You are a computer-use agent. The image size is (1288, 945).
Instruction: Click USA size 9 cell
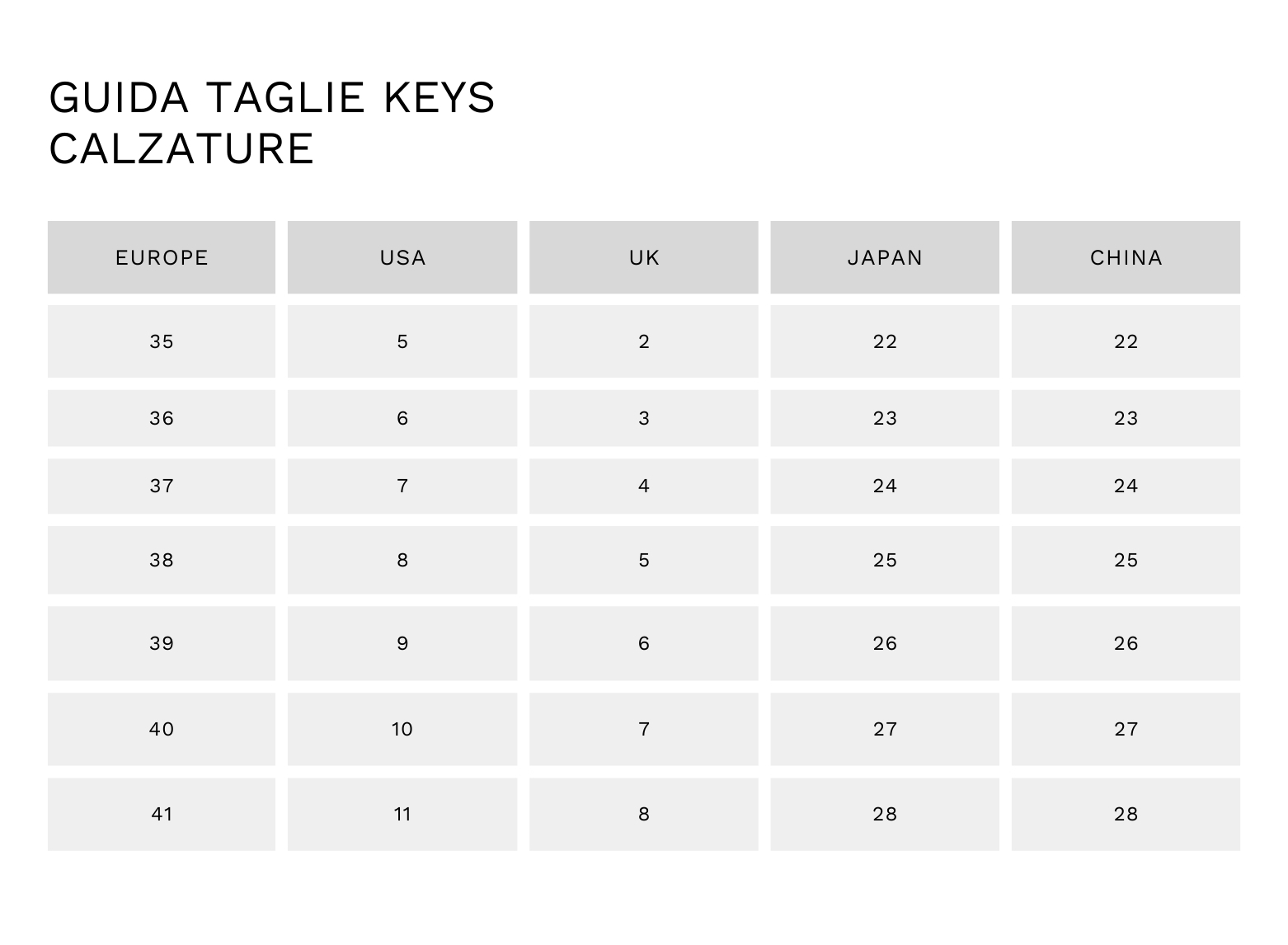[x=402, y=643]
